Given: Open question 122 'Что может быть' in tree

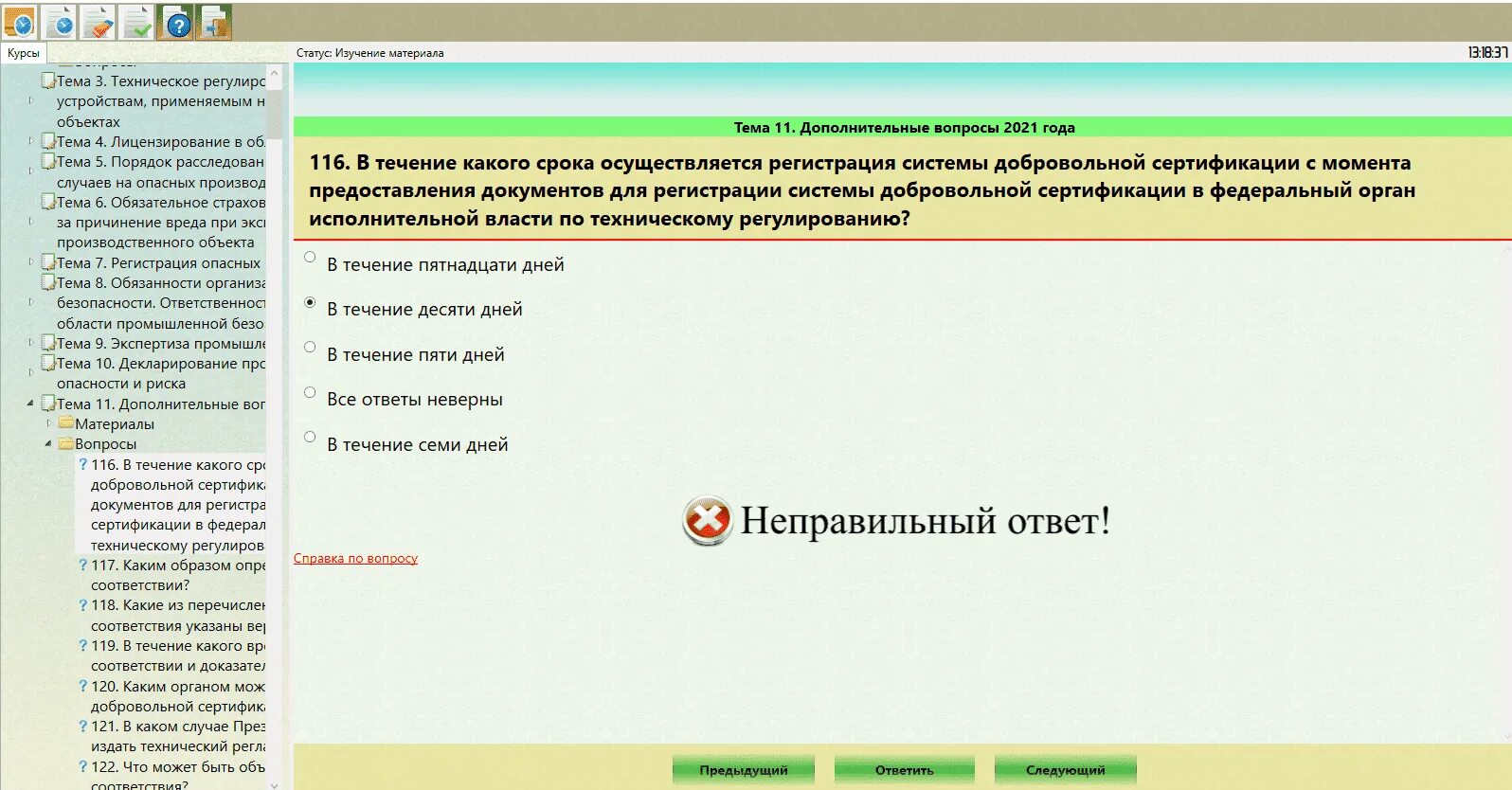Looking at the screenshot, I should pyautogui.click(x=178, y=776).
